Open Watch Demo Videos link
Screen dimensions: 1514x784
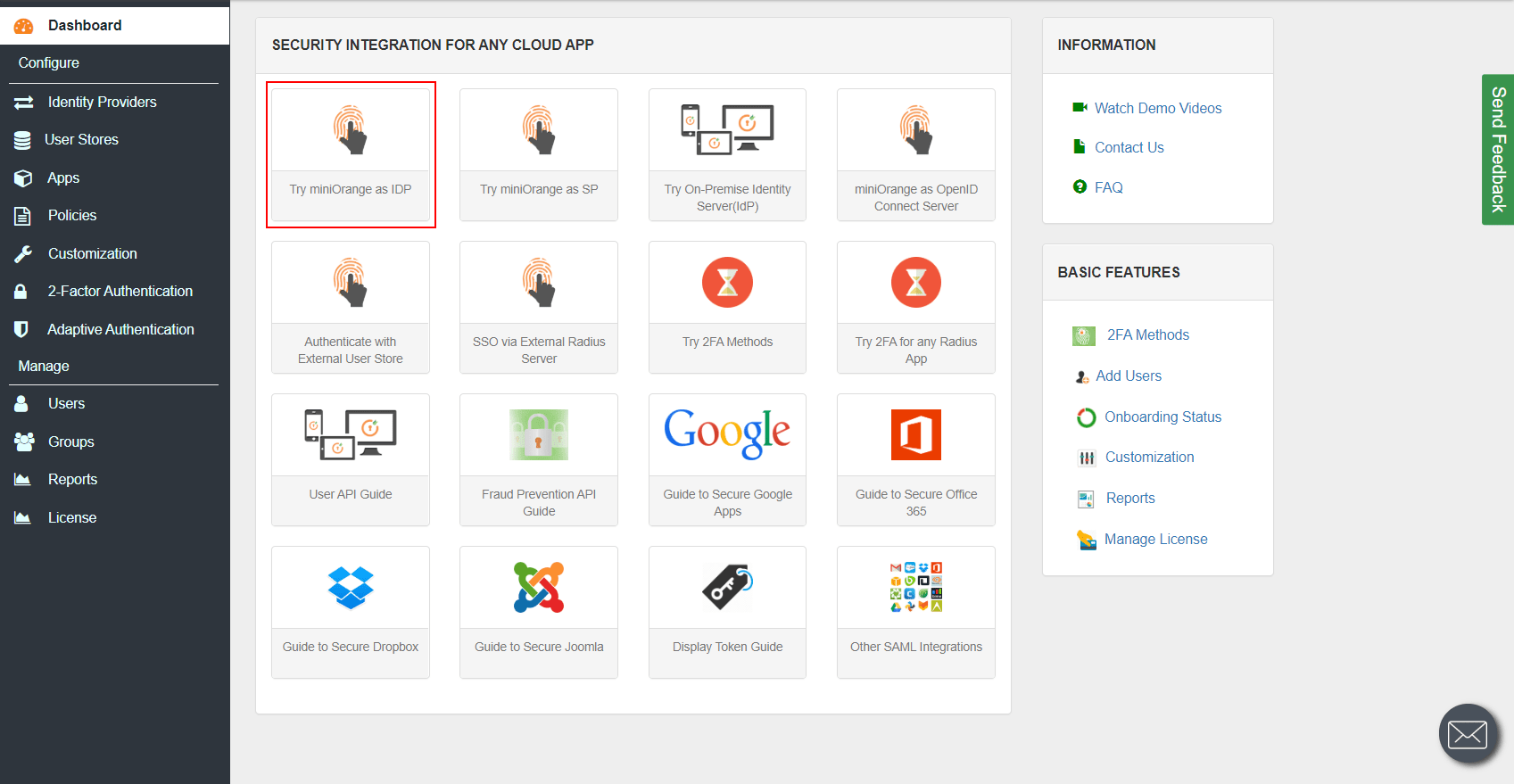(1158, 108)
